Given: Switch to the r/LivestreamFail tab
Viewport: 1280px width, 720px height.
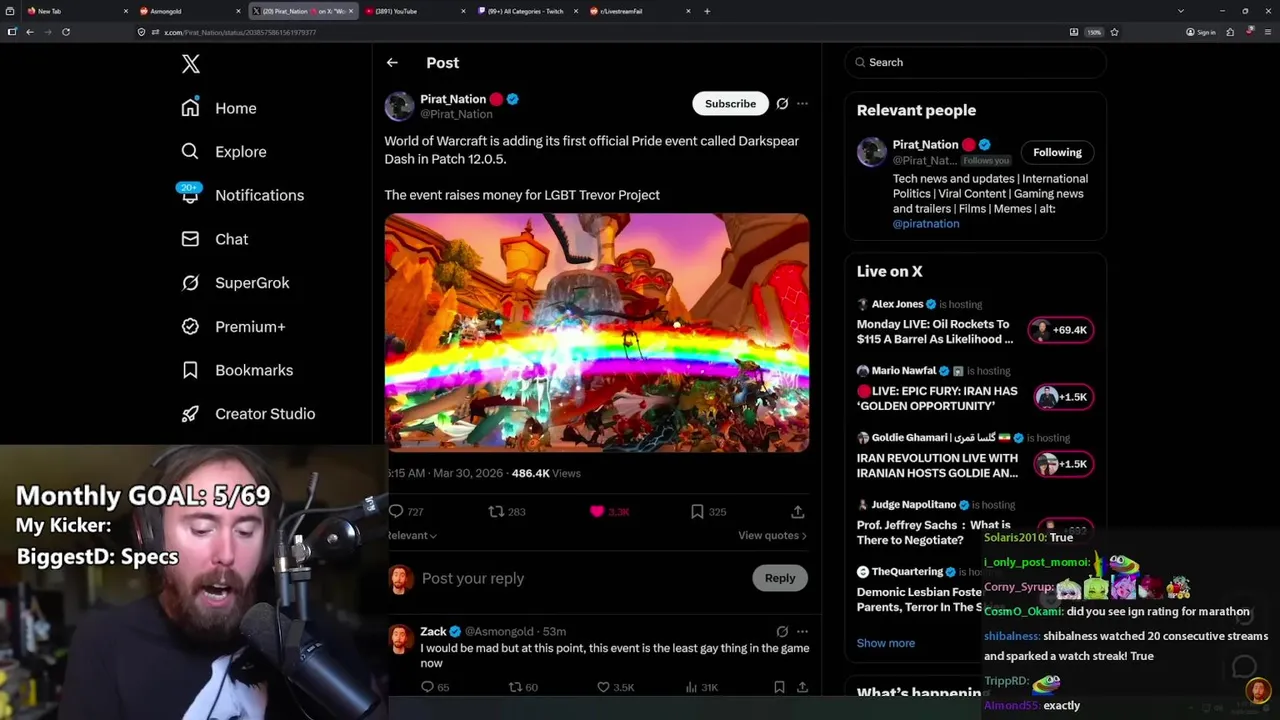Looking at the screenshot, I should (642, 11).
